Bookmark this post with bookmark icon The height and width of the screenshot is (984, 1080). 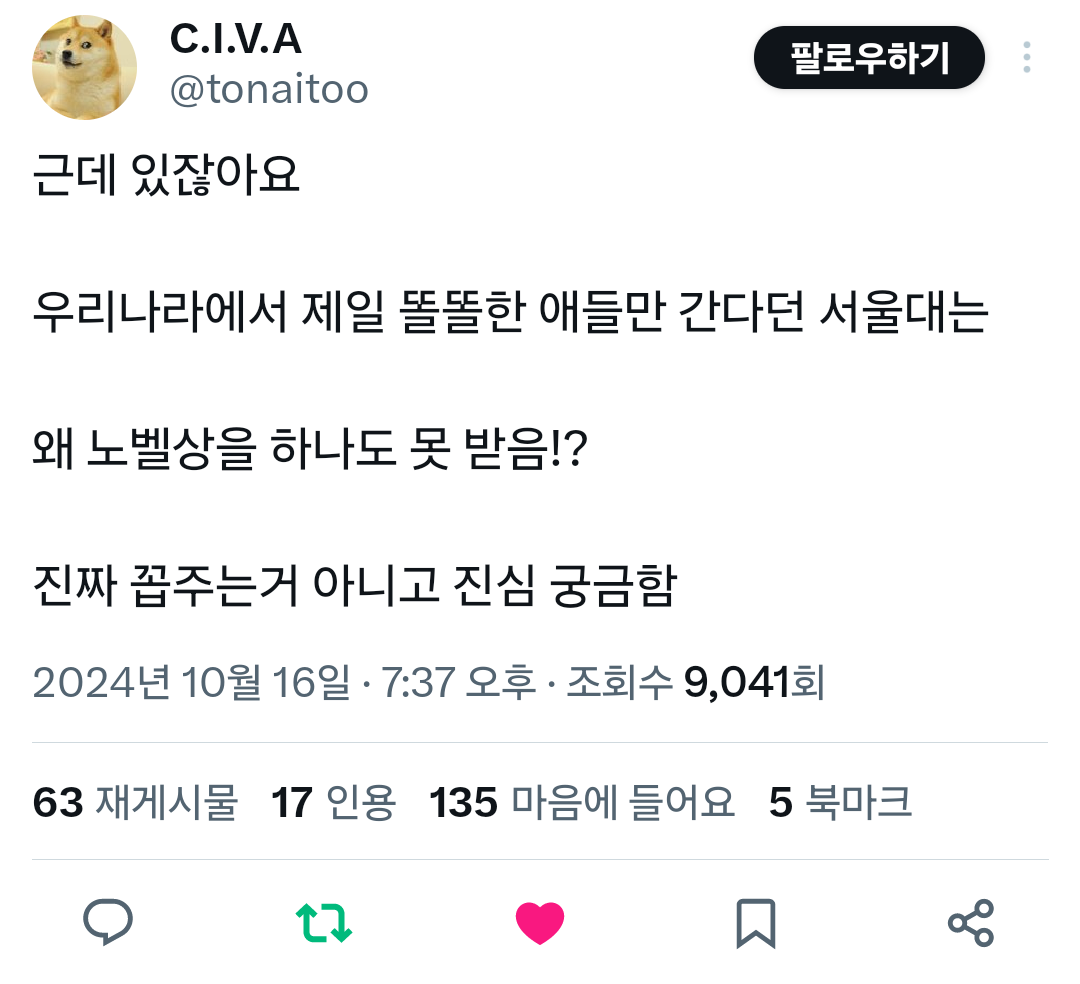point(756,923)
